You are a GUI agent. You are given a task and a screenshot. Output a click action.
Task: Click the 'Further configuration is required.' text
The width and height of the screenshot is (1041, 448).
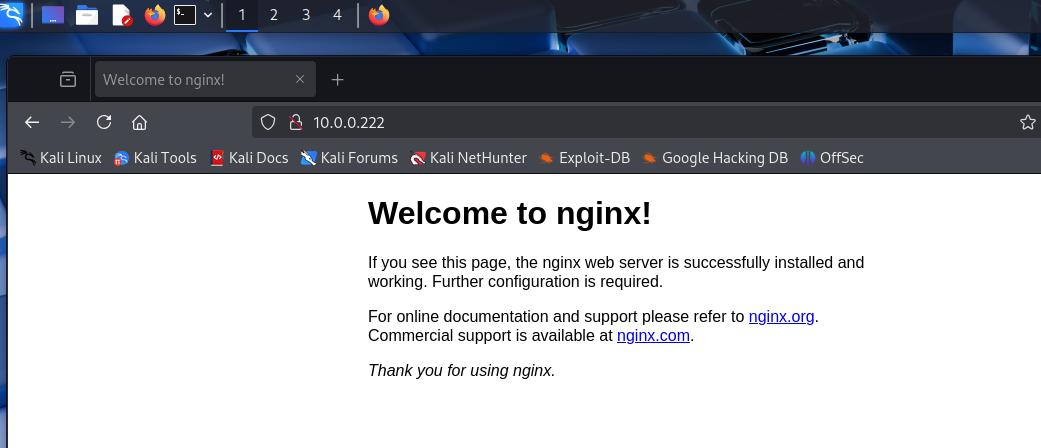547,281
